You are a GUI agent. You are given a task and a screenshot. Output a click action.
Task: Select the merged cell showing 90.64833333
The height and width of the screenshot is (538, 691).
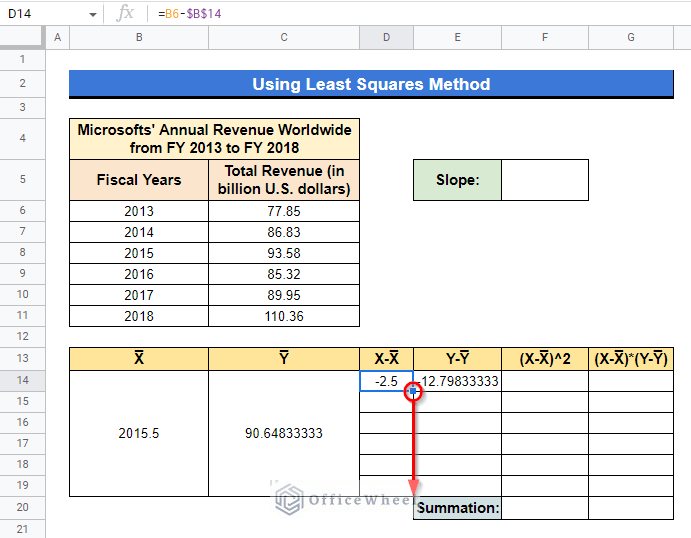(x=284, y=434)
